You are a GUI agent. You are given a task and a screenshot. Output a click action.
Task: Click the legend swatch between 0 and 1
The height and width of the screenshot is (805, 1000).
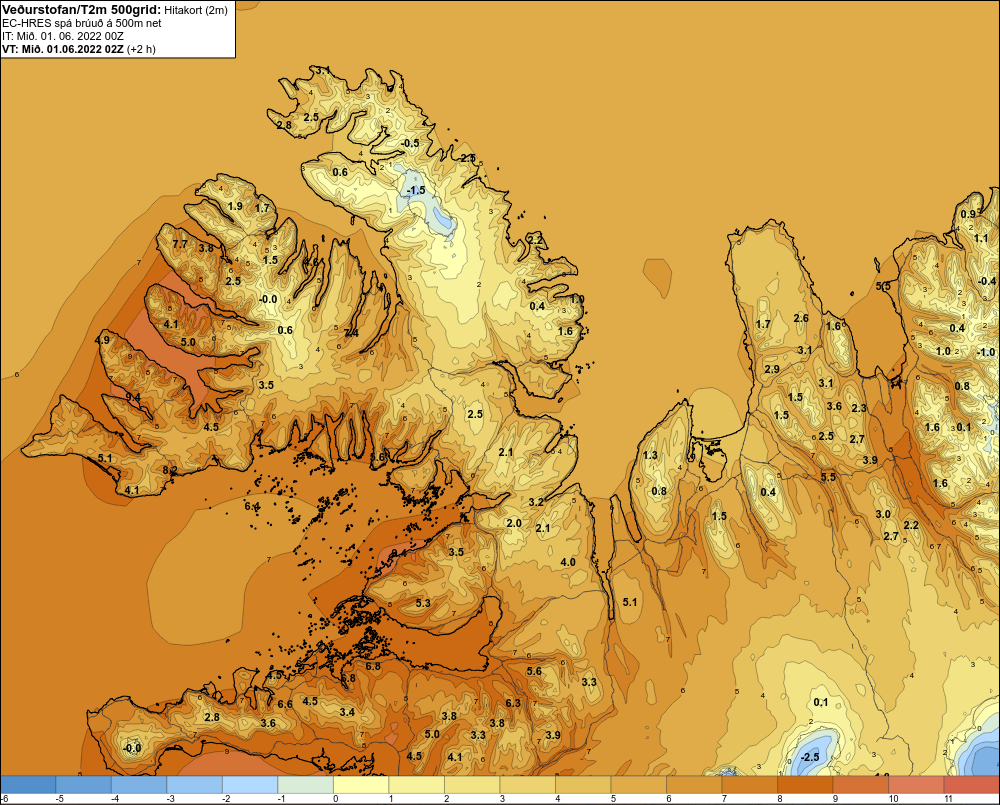click(361, 784)
